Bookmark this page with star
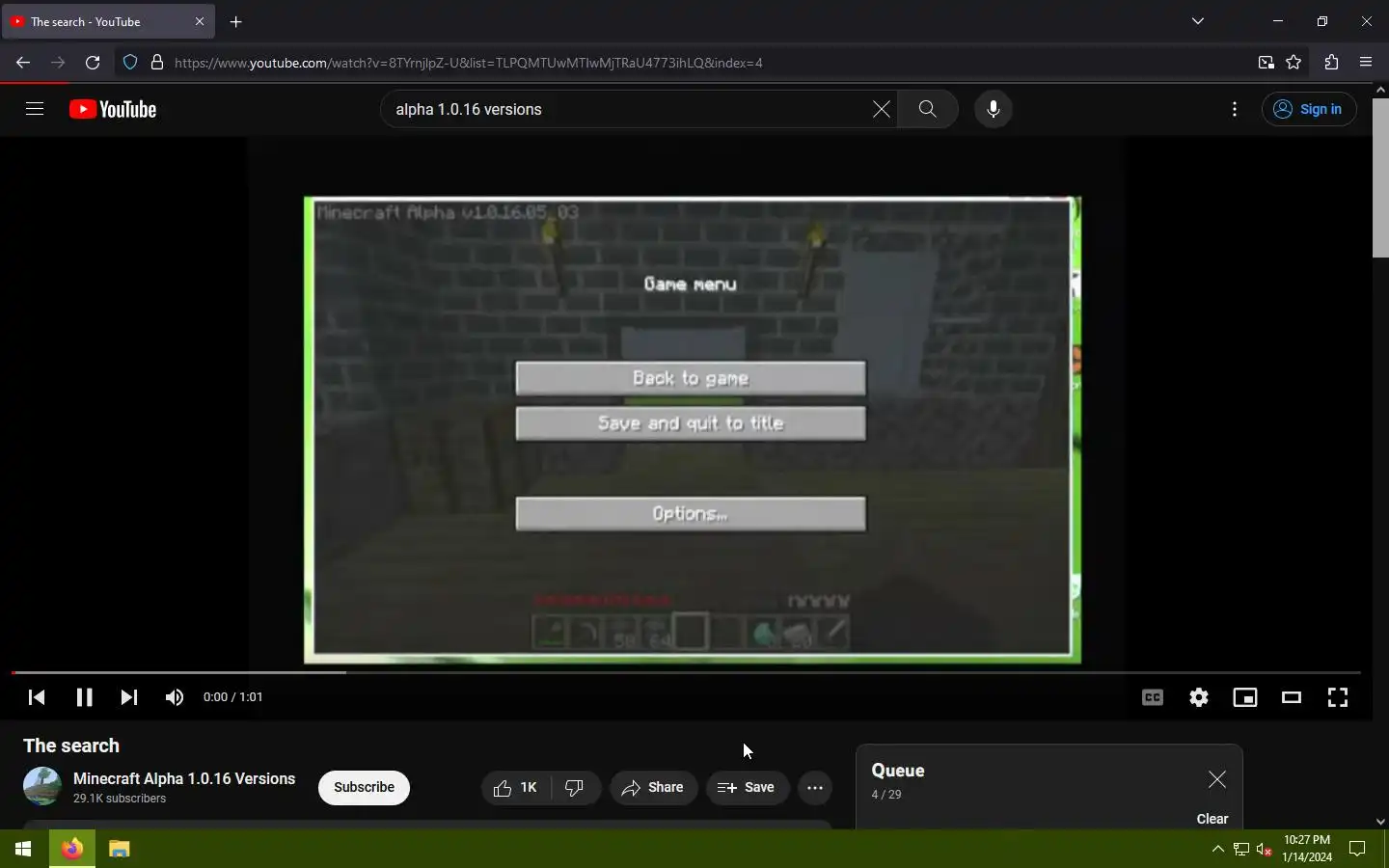This screenshot has width=1389, height=868. pyautogui.click(x=1294, y=63)
